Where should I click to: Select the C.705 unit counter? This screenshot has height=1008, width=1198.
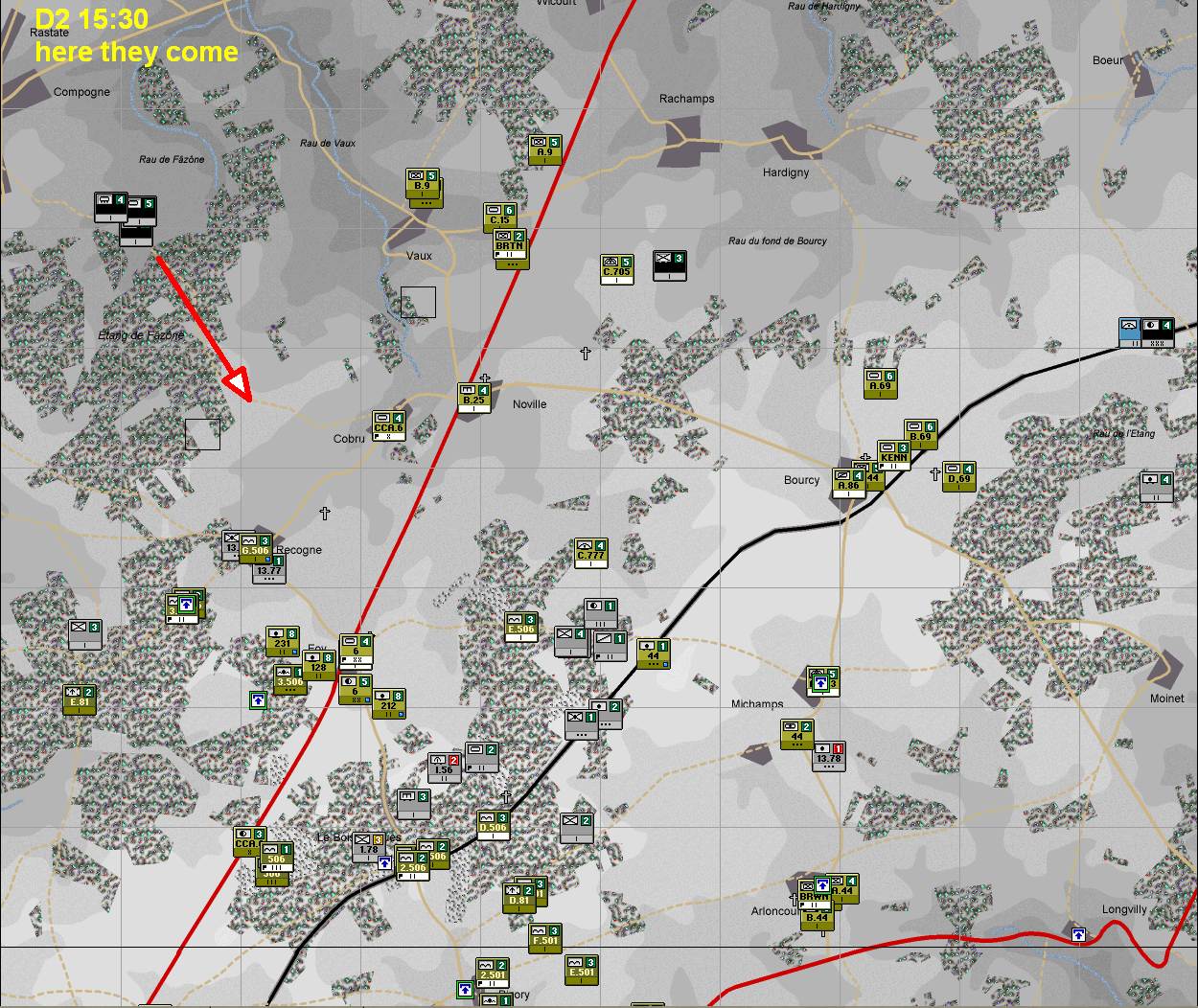616,270
